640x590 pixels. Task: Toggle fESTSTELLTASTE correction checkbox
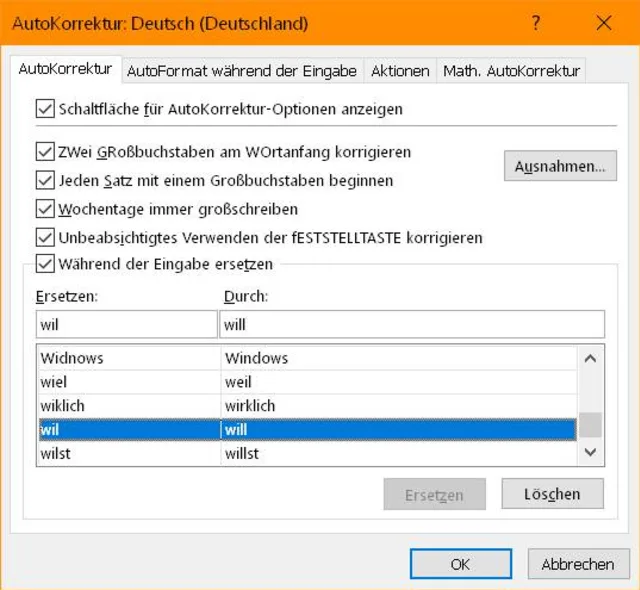pos(45,238)
